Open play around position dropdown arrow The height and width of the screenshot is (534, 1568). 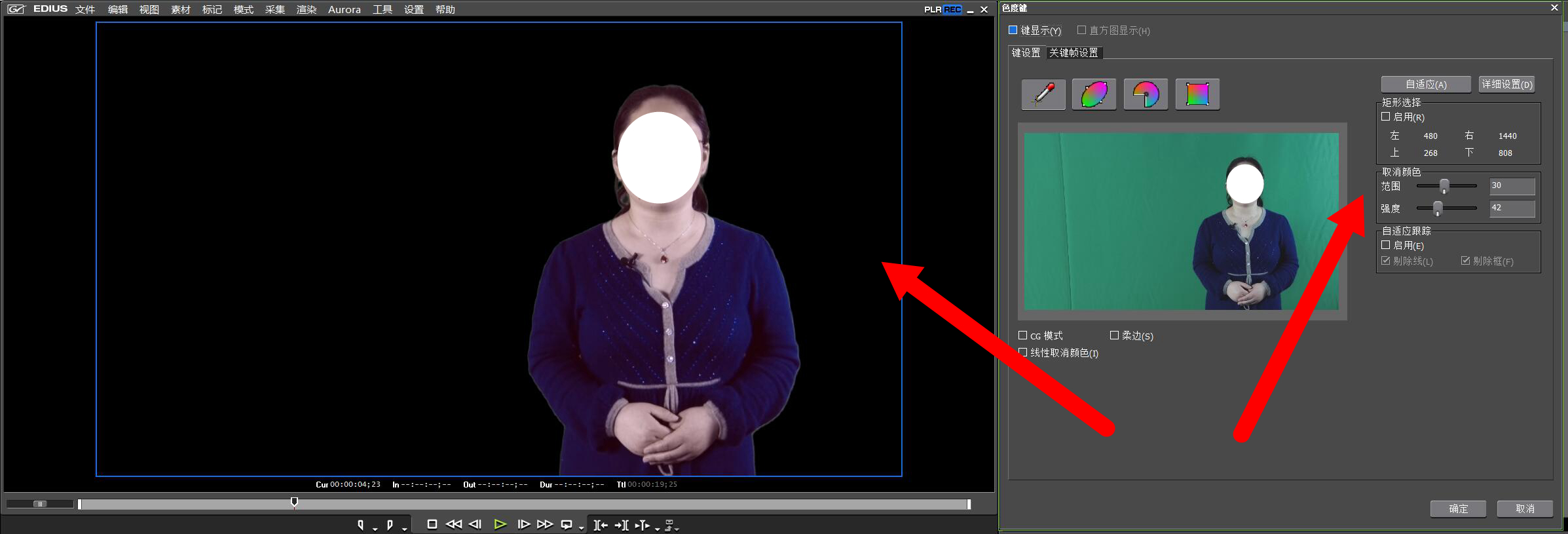(x=657, y=528)
